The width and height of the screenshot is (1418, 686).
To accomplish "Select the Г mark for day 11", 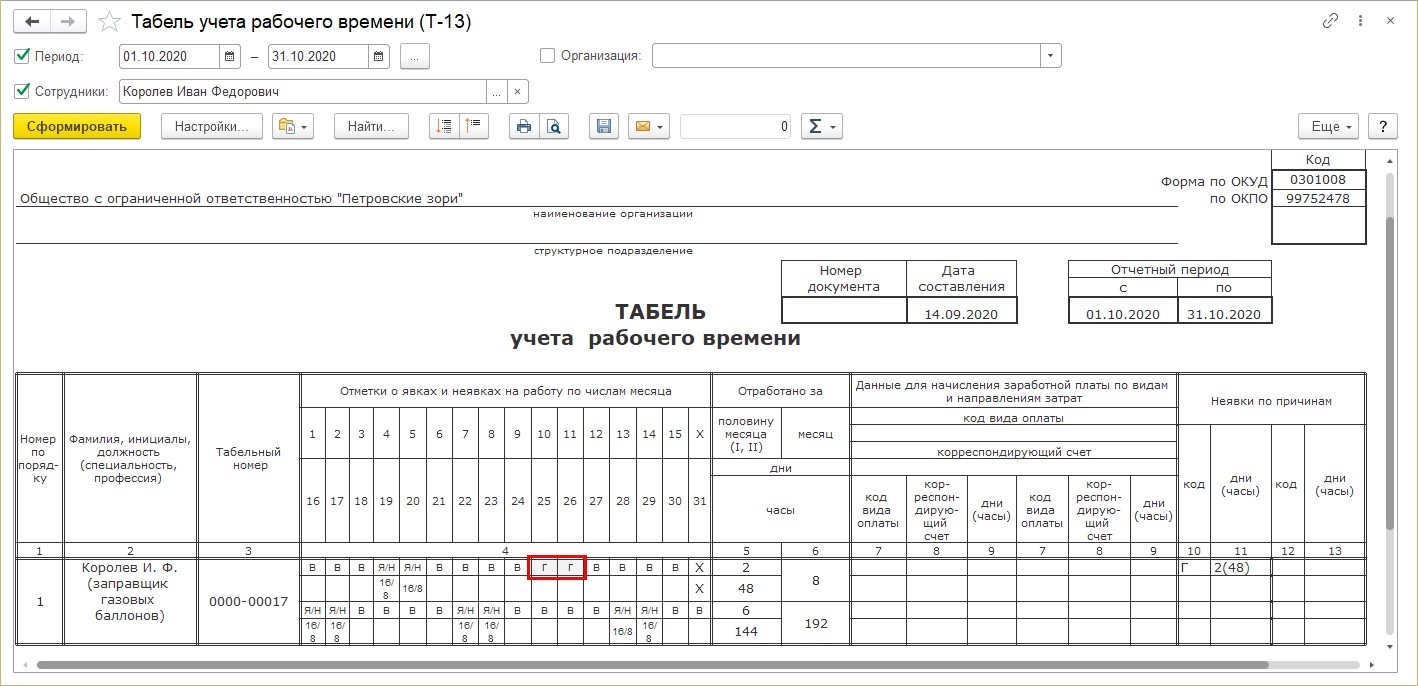I will point(570,568).
